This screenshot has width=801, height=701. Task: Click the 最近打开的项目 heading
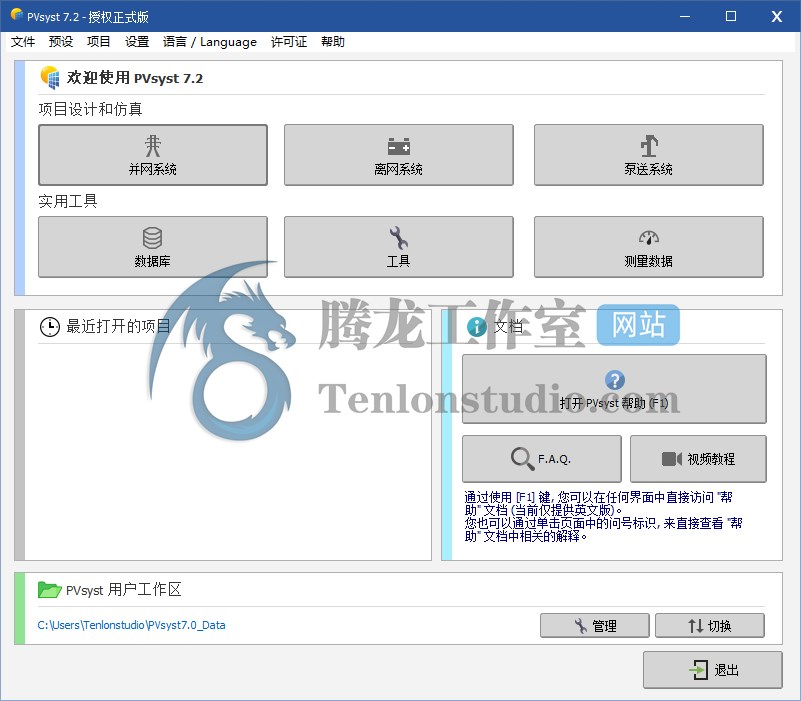click(118, 326)
